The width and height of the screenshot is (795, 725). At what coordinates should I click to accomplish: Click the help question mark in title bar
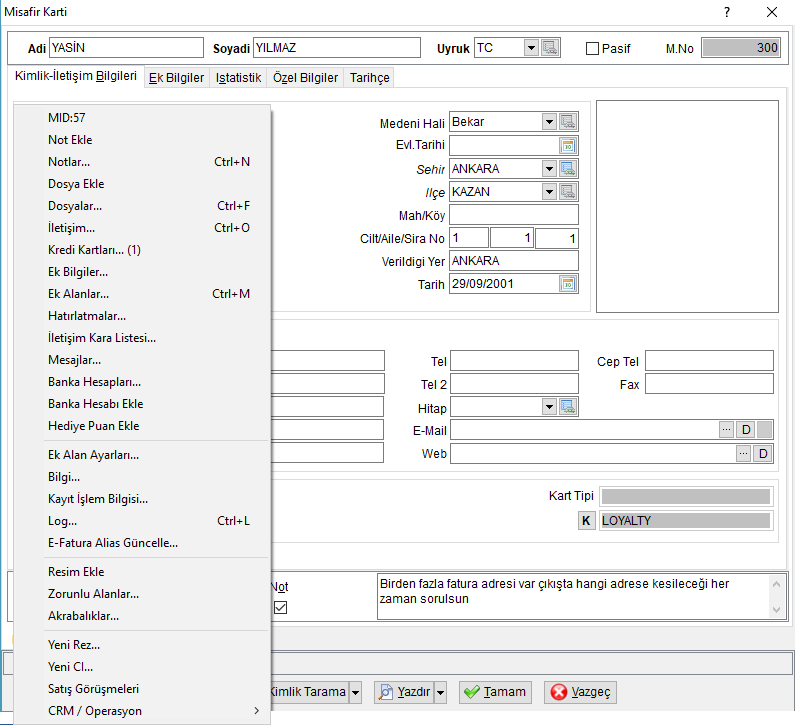coord(727,12)
